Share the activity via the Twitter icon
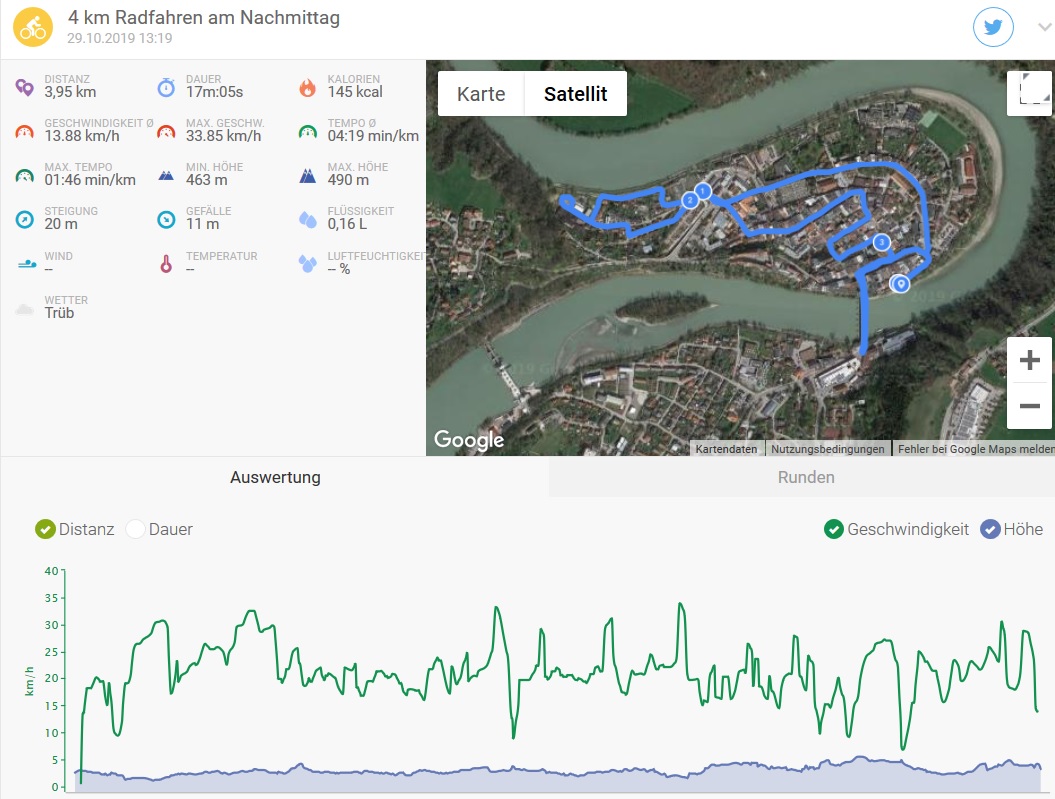Viewport: 1055px width, 799px height. click(992, 27)
